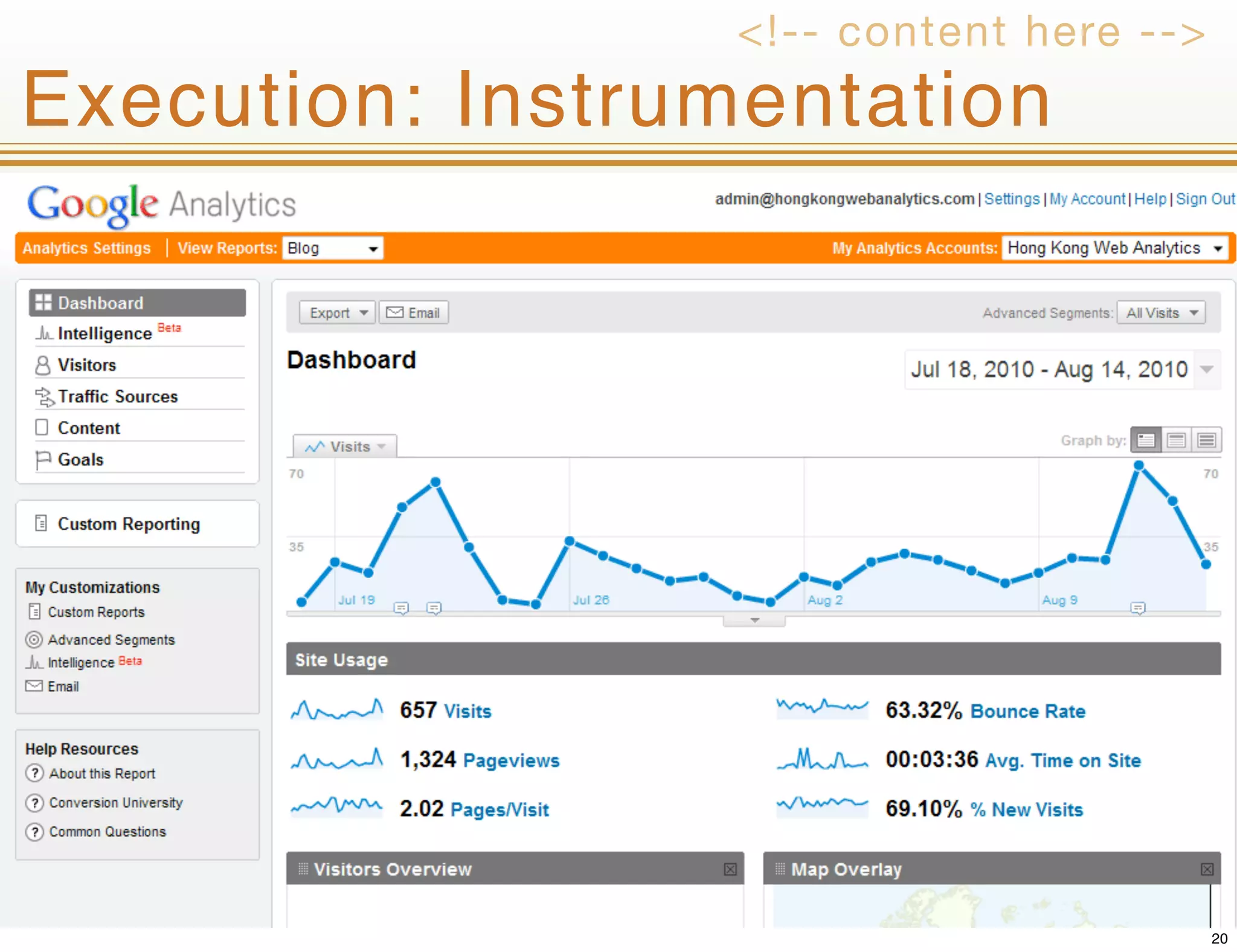Open Advanced Segments All Visits dropdown

1161,313
